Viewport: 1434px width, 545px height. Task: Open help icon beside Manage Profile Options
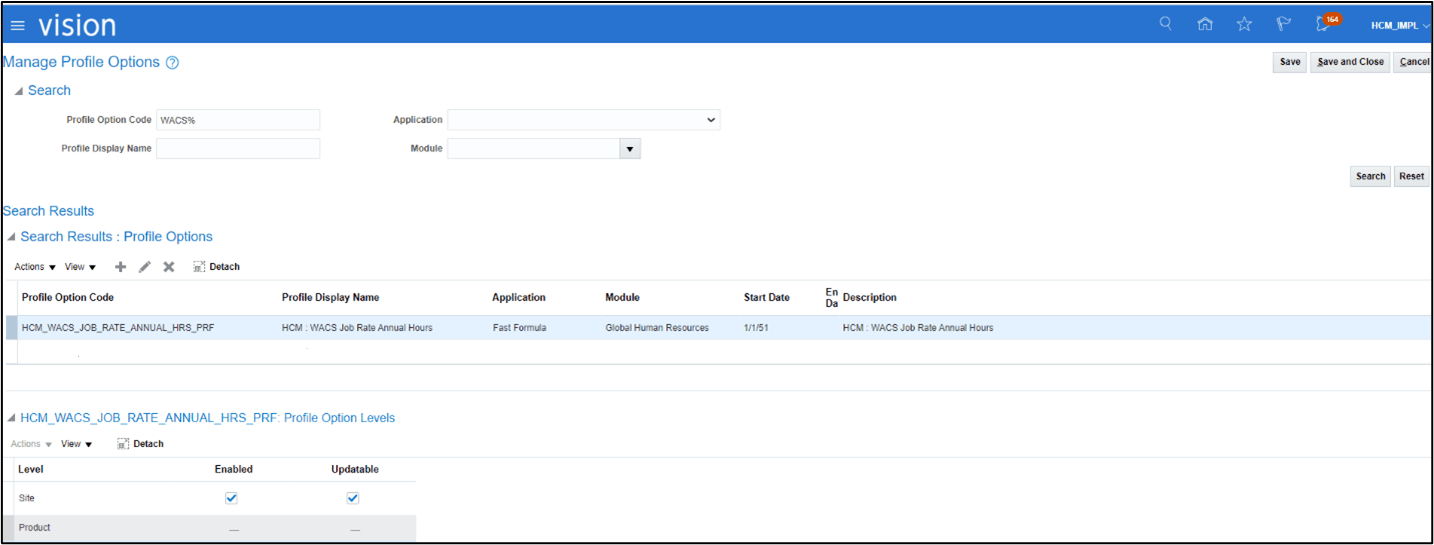[x=172, y=62]
